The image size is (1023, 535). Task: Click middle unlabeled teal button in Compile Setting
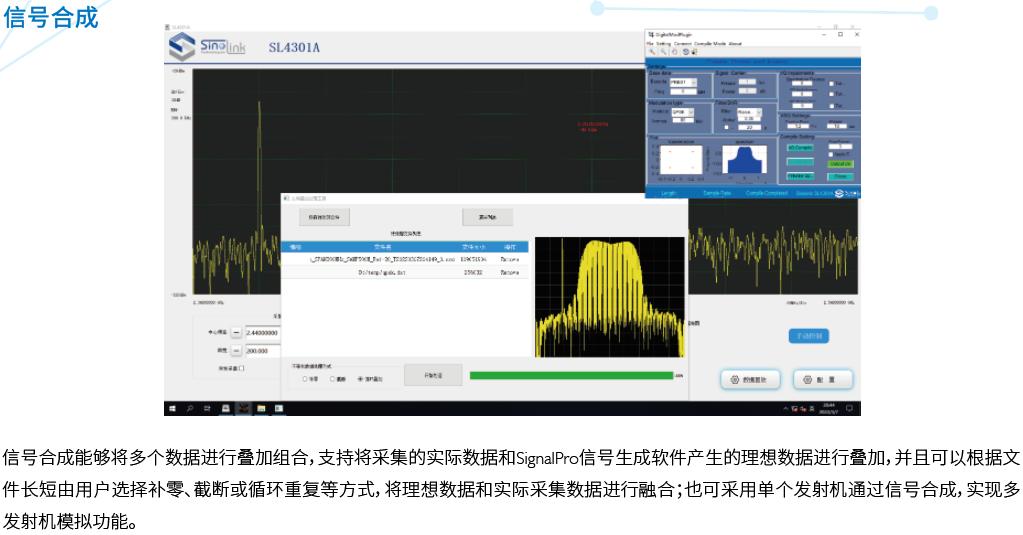pyautogui.click(x=800, y=162)
